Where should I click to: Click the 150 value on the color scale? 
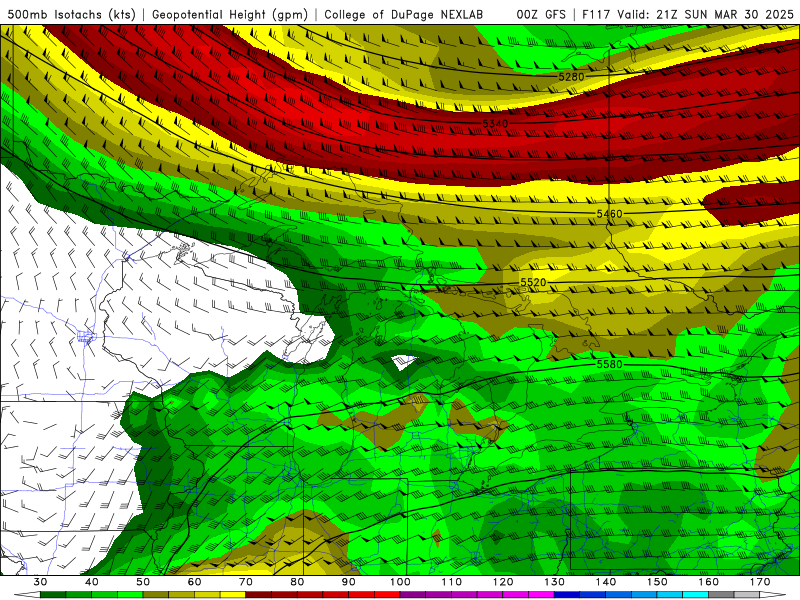(x=657, y=582)
